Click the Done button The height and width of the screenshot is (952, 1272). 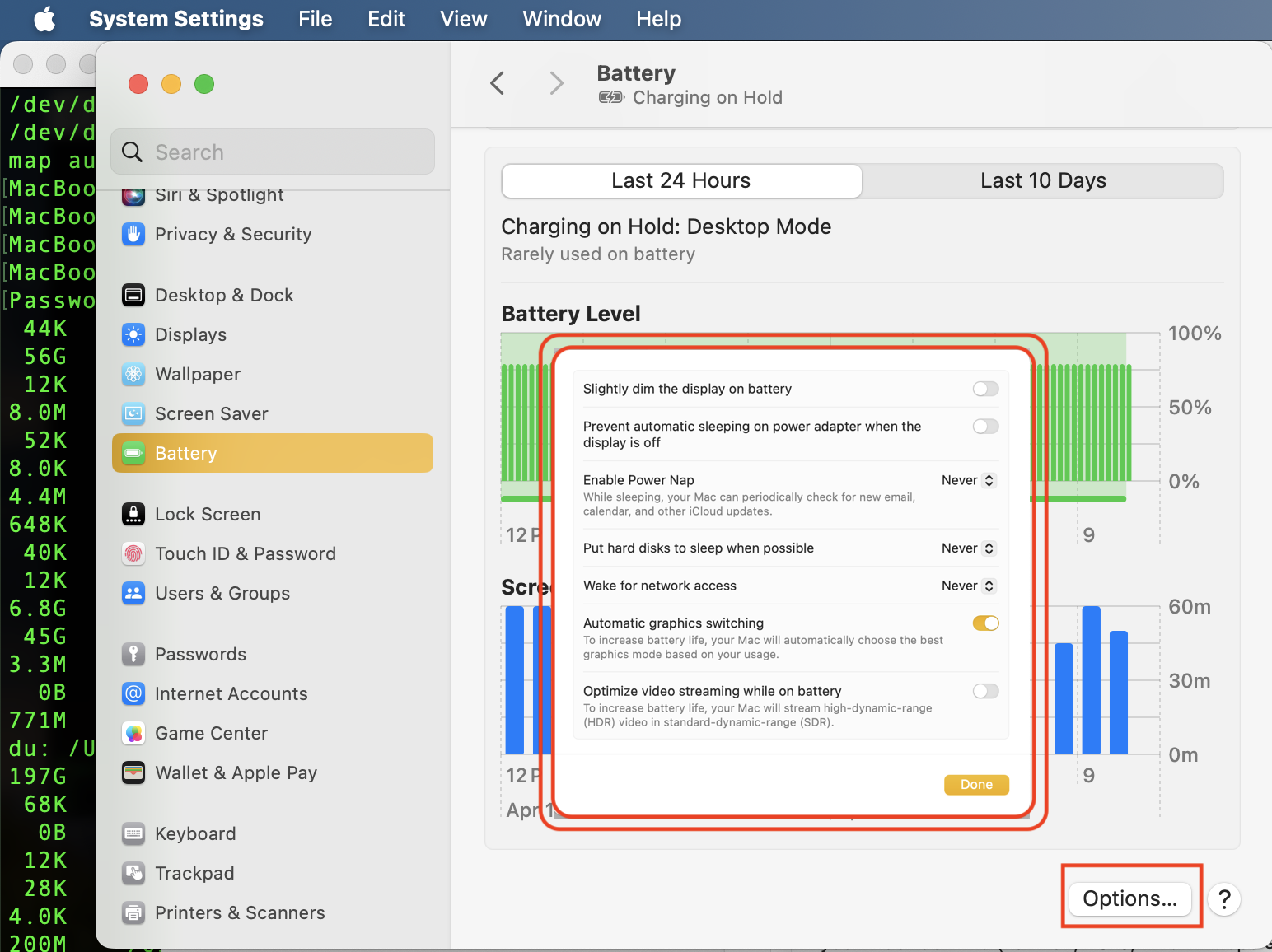(x=976, y=784)
